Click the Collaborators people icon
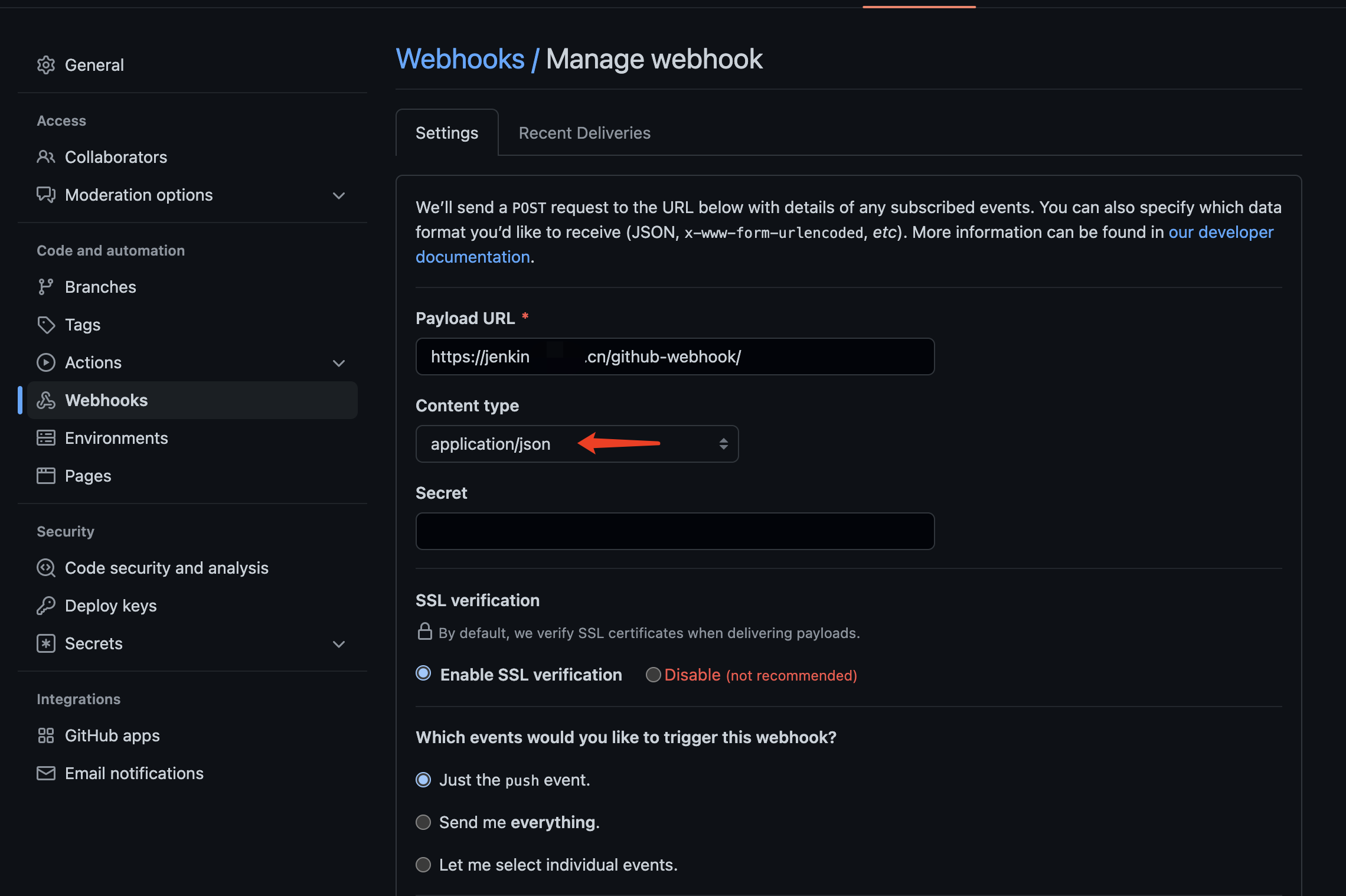 46,157
